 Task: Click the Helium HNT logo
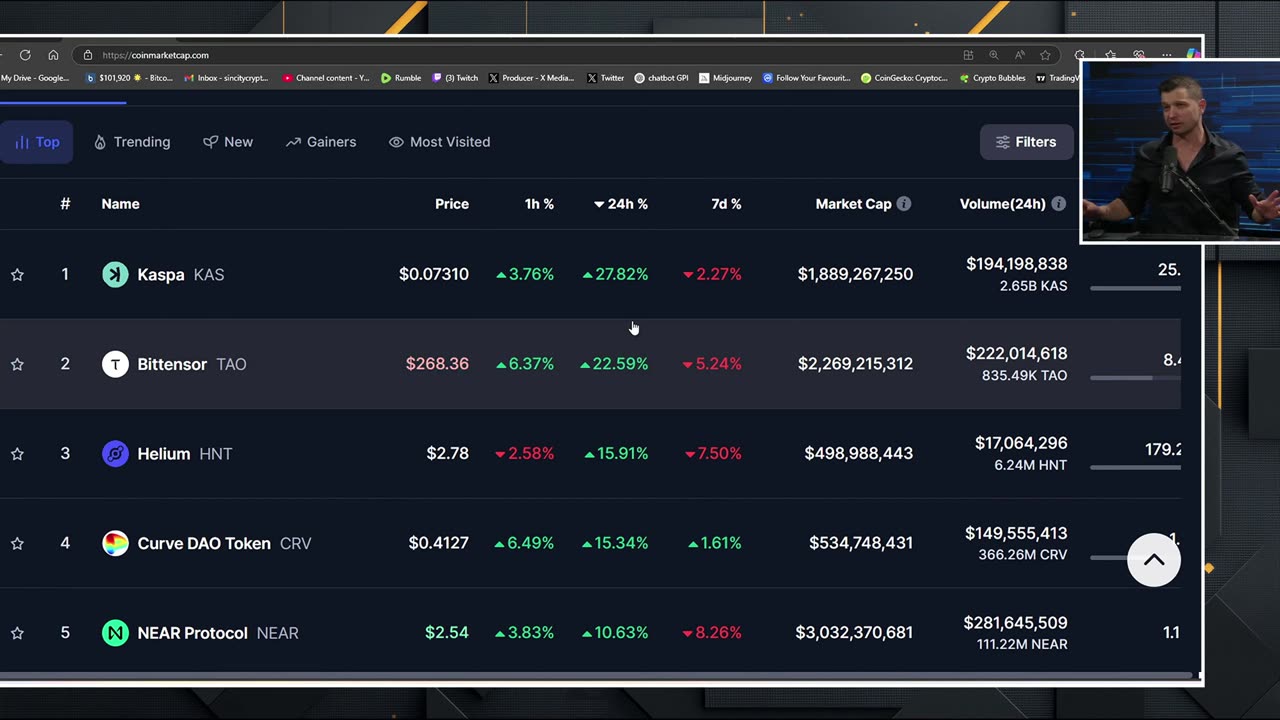point(115,454)
